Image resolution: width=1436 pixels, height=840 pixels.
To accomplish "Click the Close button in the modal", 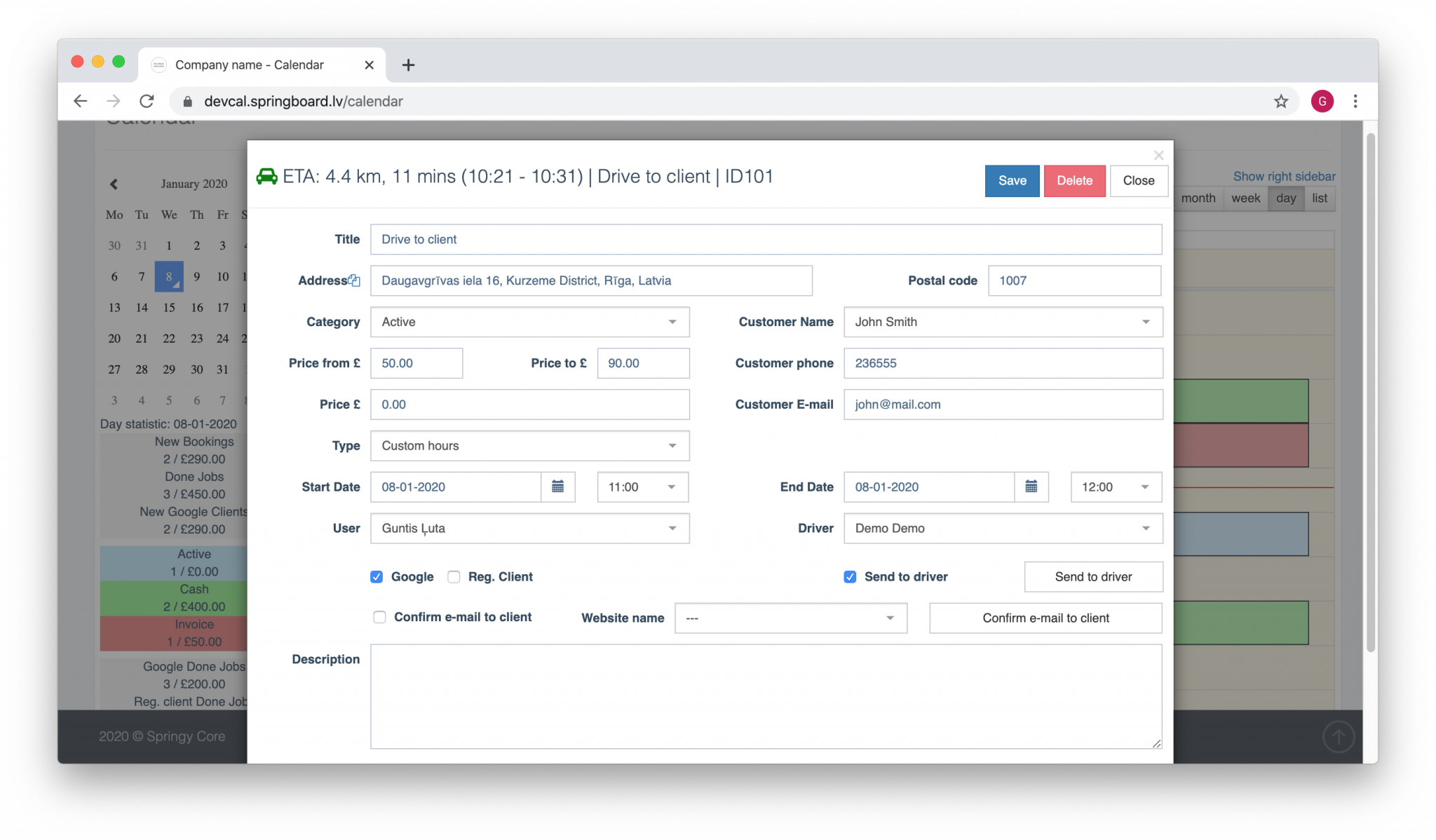I will (1138, 181).
